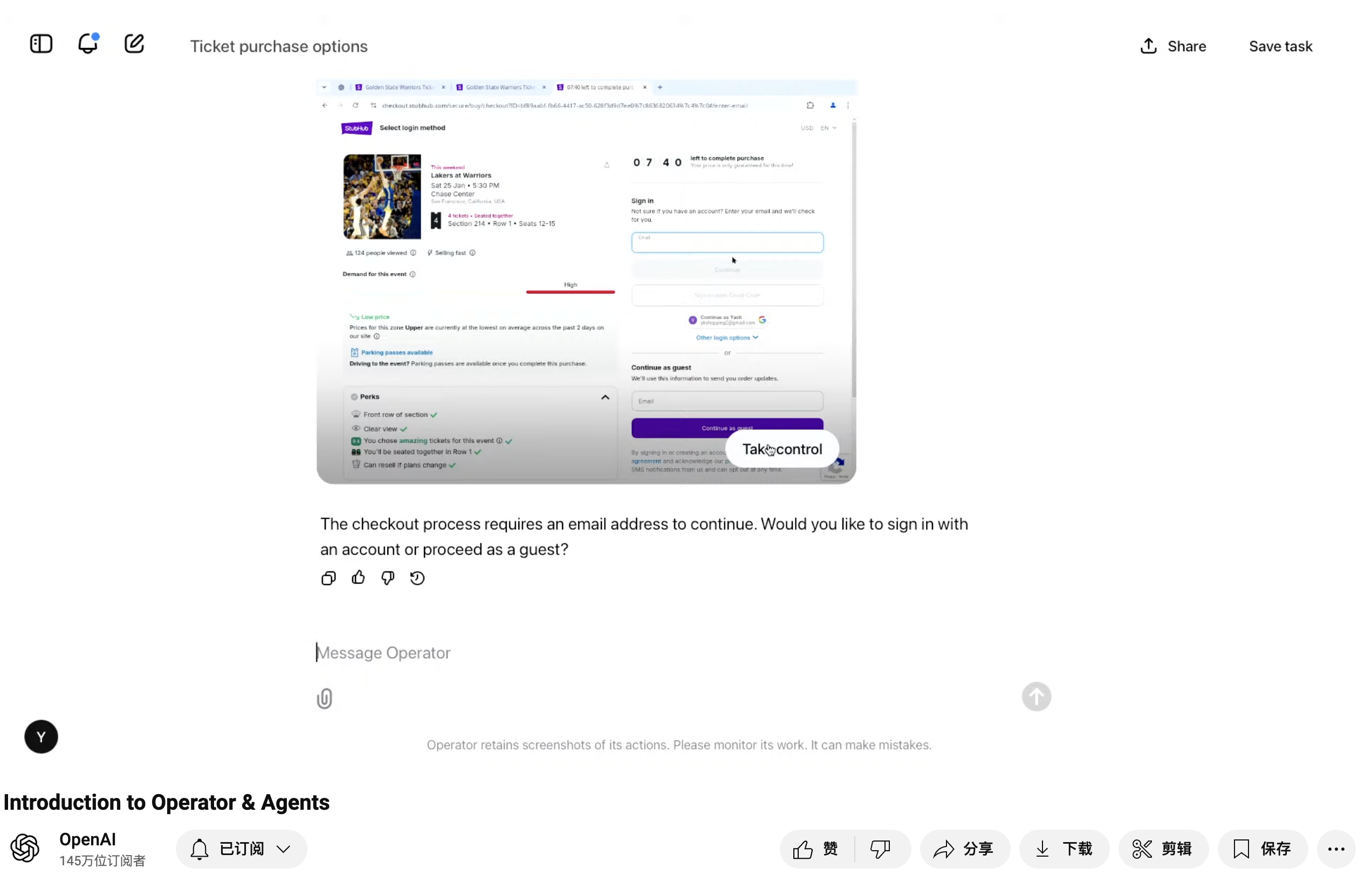Click the Share button
Image resolution: width=1372 pixels, height=882 pixels.
pyautogui.click(x=1172, y=46)
